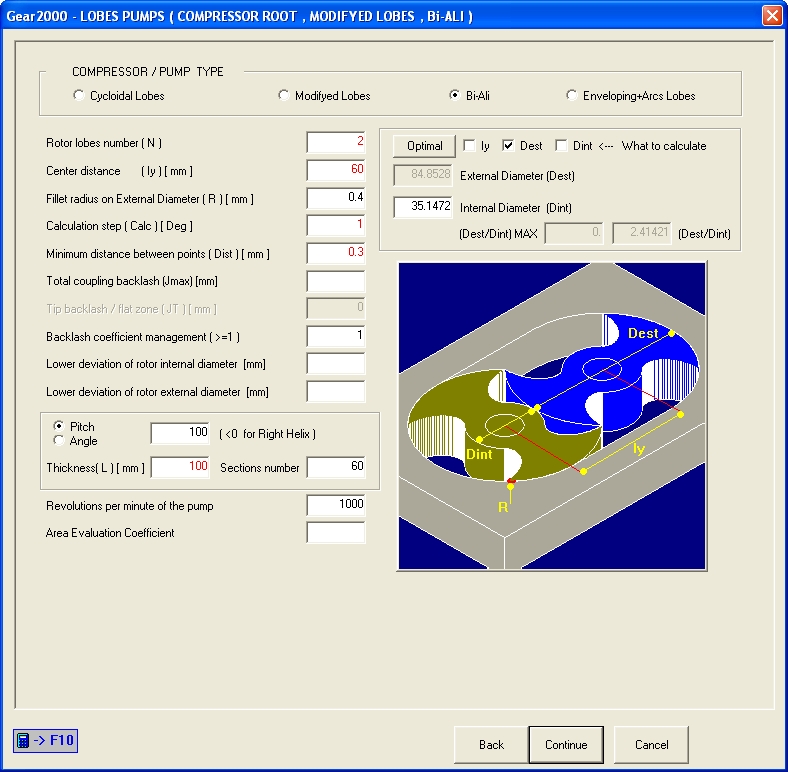Click the Area Evaluation Coefficient field

336,533
